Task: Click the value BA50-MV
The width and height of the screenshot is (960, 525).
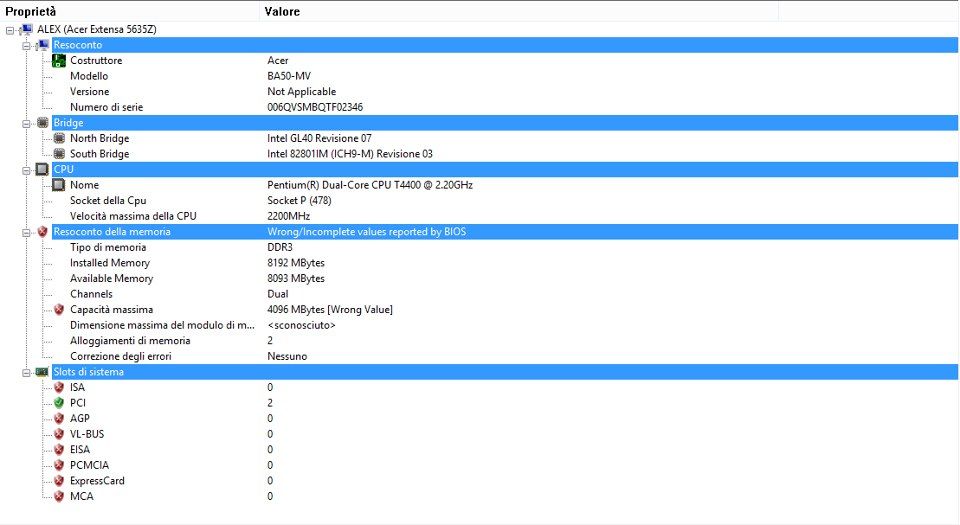Action: pos(289,76)
